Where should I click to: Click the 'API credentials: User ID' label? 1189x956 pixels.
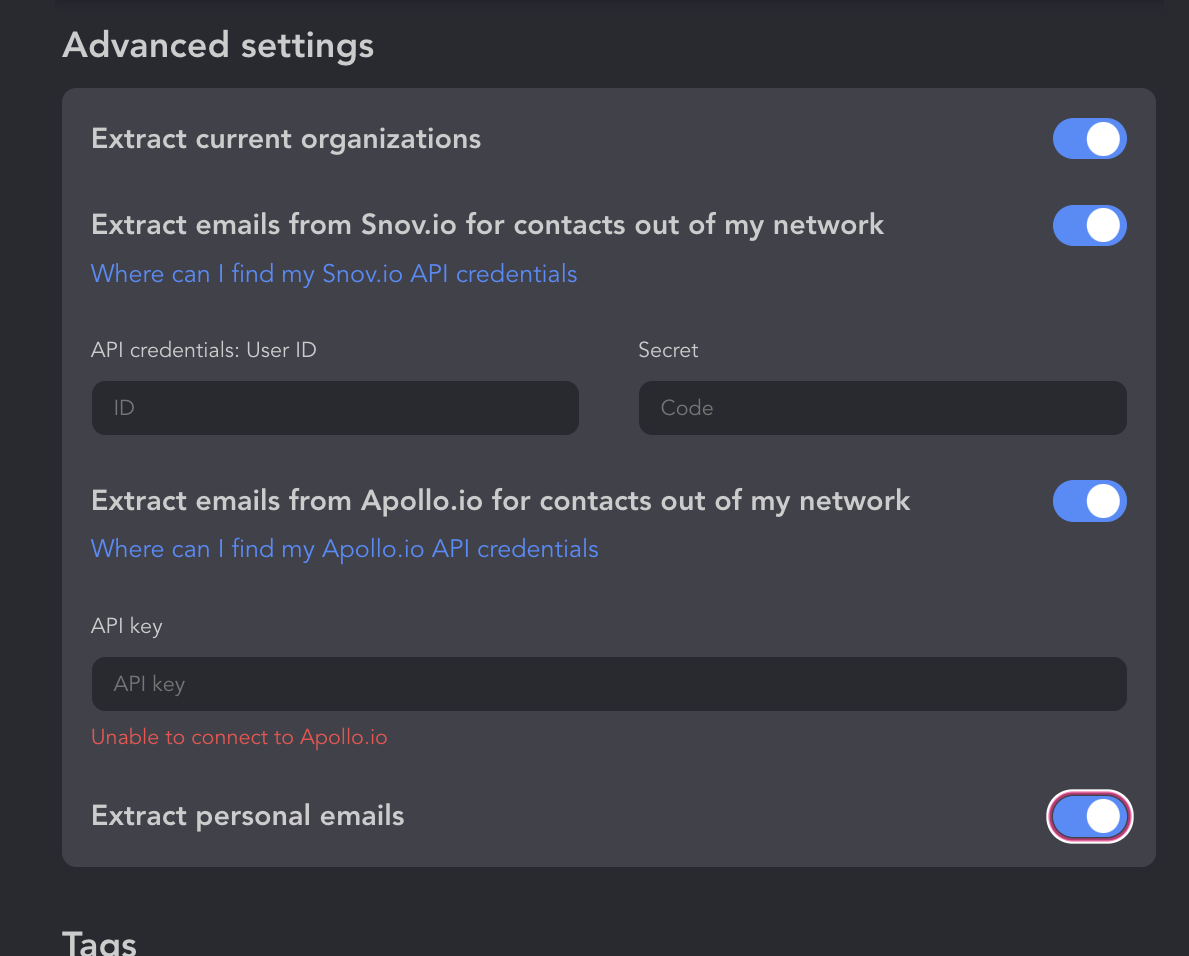(x=203, y=350)
